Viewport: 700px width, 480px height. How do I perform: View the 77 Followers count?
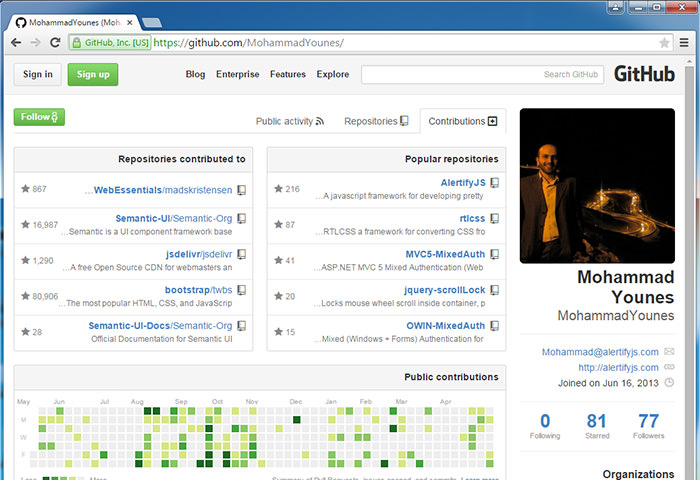coord(649,426)
